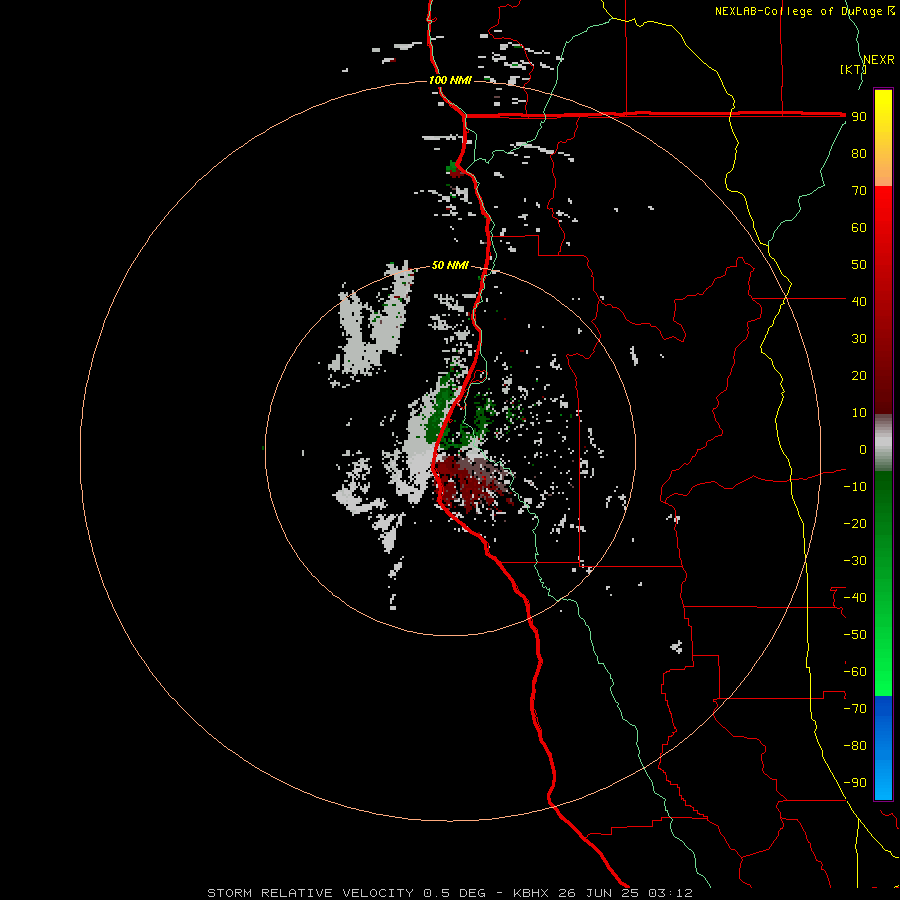Click the [KT] units label
900x900 pixels.
pyautogui.click(x=853, y=69)
